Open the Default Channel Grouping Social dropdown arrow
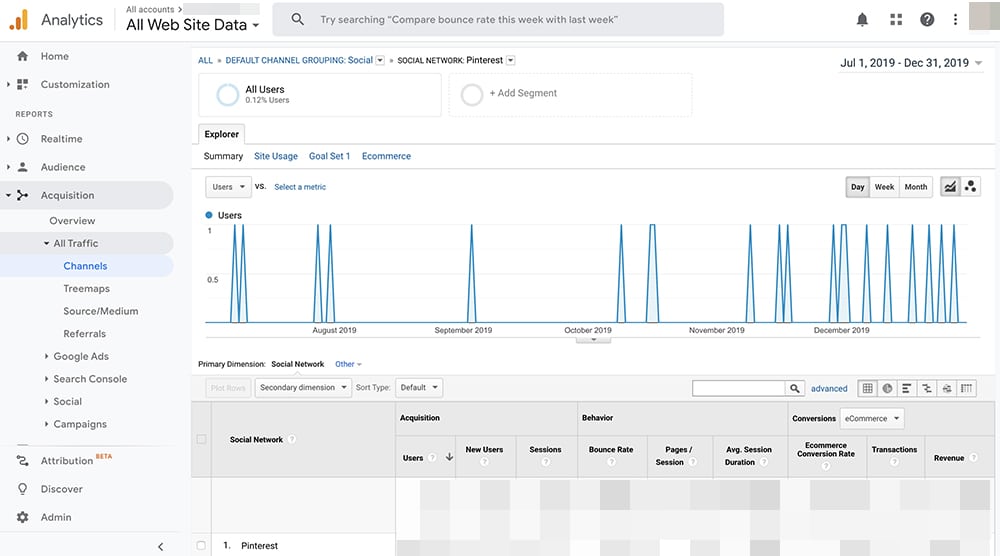 point(380,60)
